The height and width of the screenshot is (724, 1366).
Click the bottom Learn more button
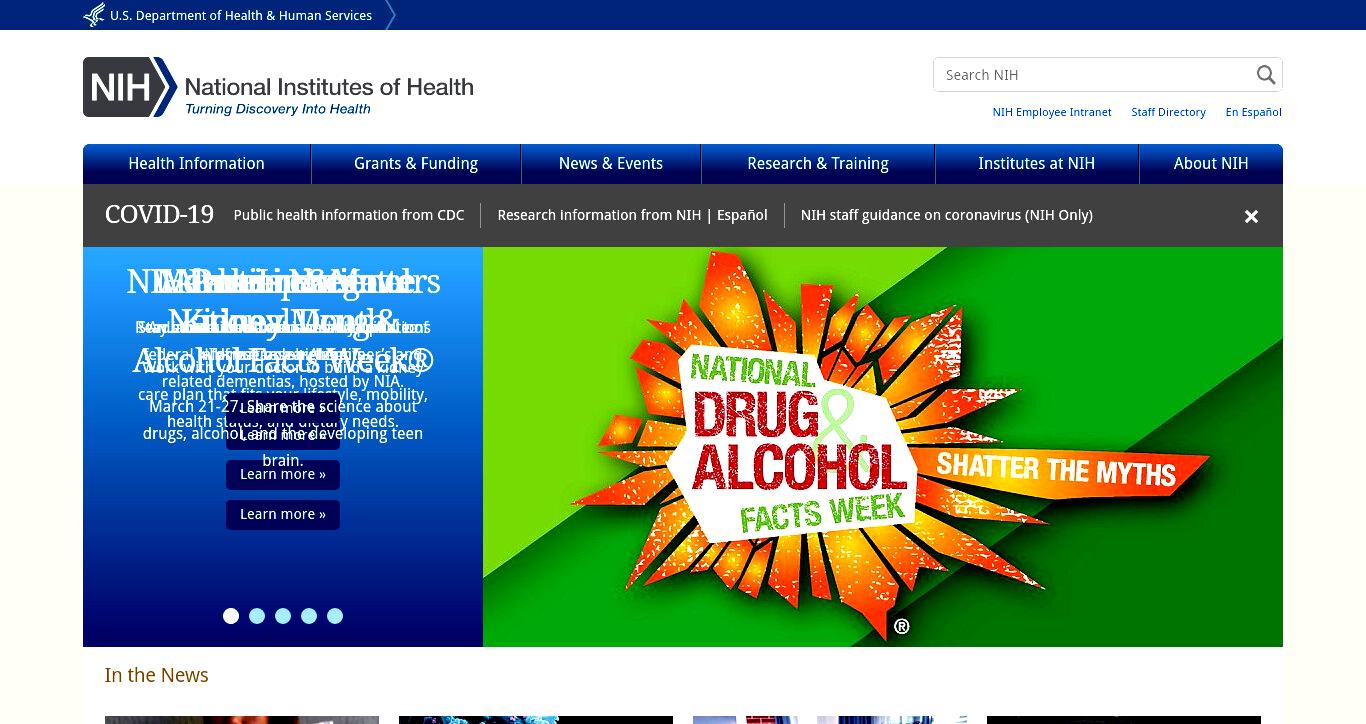coord(283,515)
